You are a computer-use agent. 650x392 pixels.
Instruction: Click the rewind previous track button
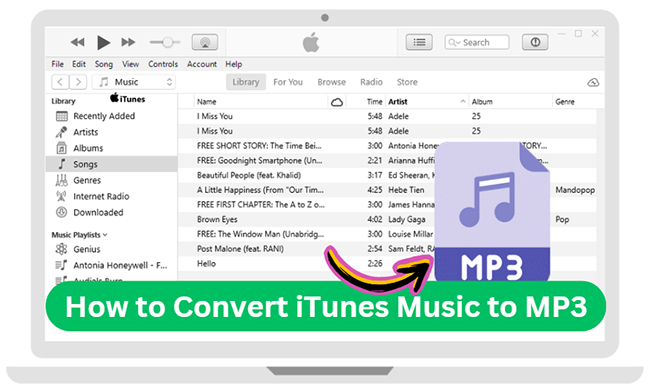click(78, 42)
